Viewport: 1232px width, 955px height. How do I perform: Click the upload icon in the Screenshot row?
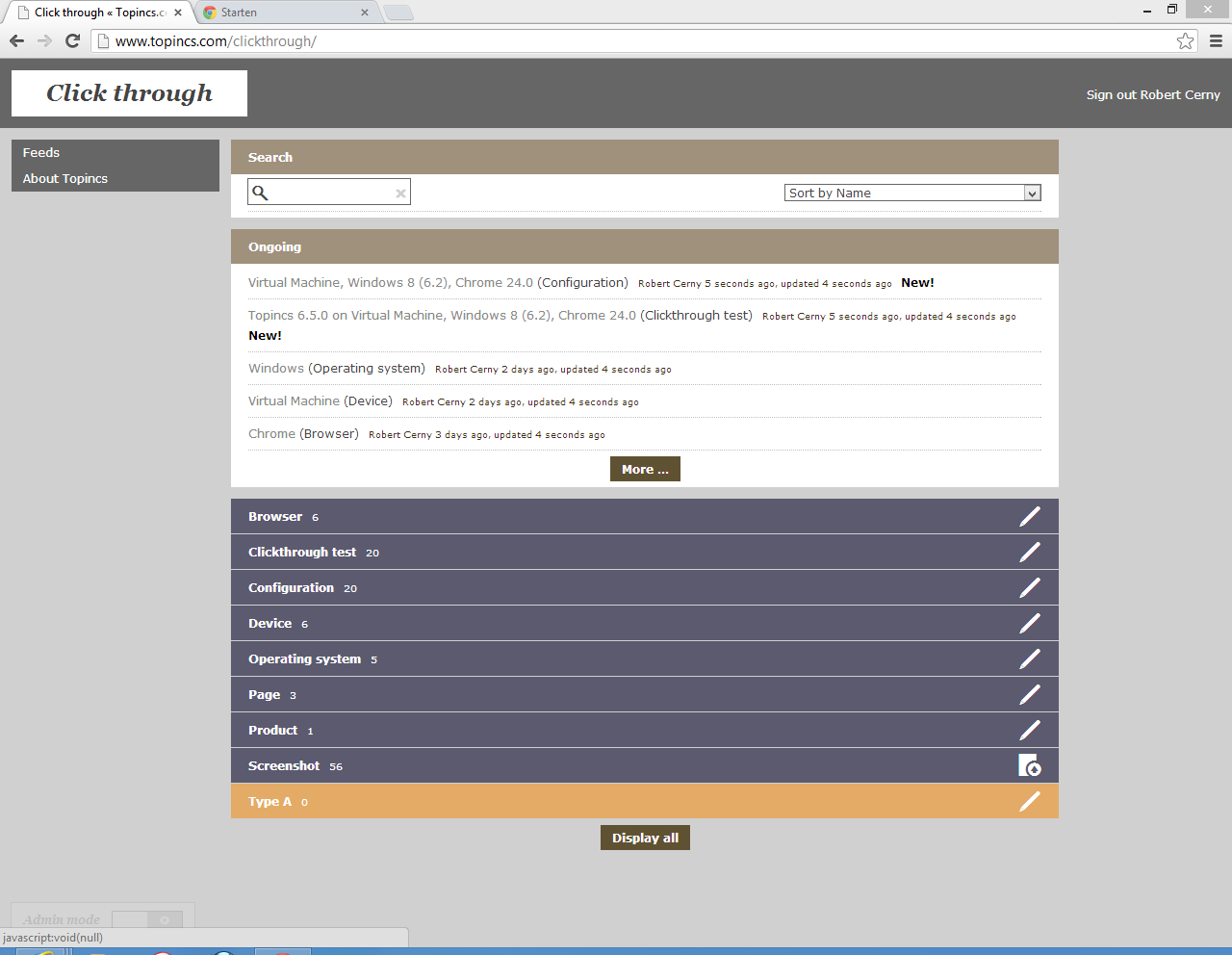[1030, 766]
